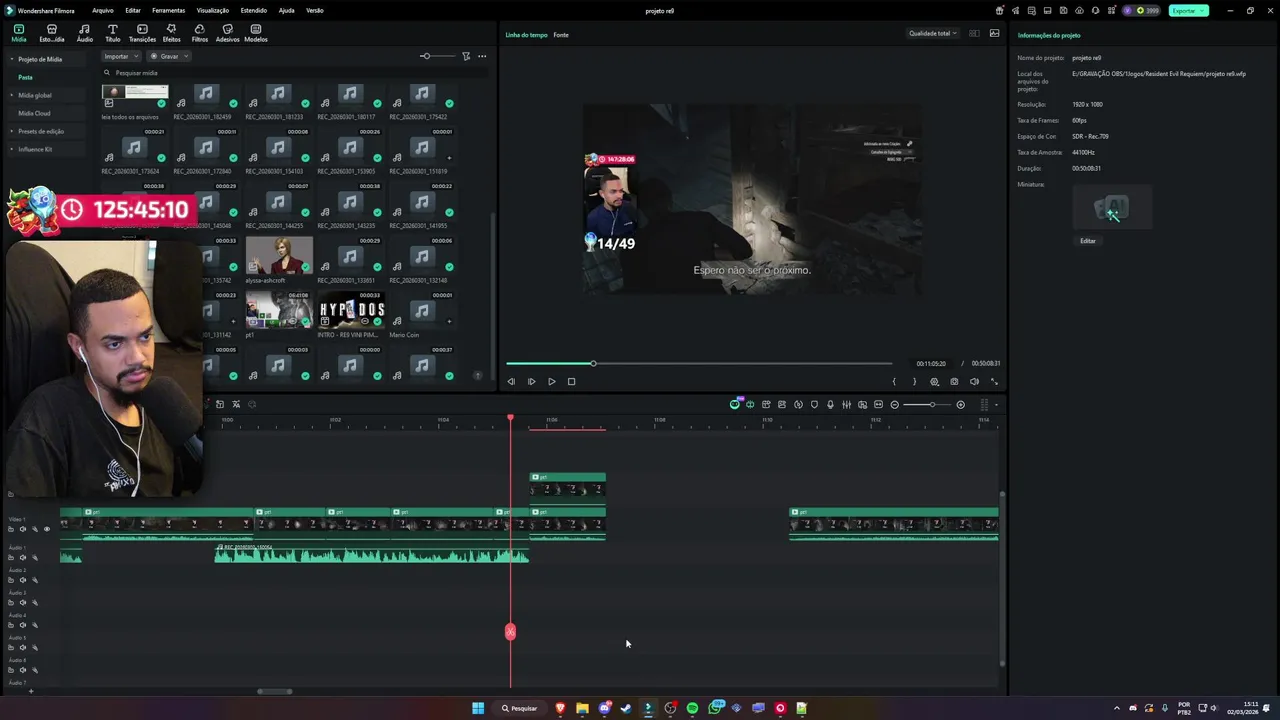Select the alyssa-ashcroft media thumbnail
Screen dimensions: 1280x720
(279, 255)
